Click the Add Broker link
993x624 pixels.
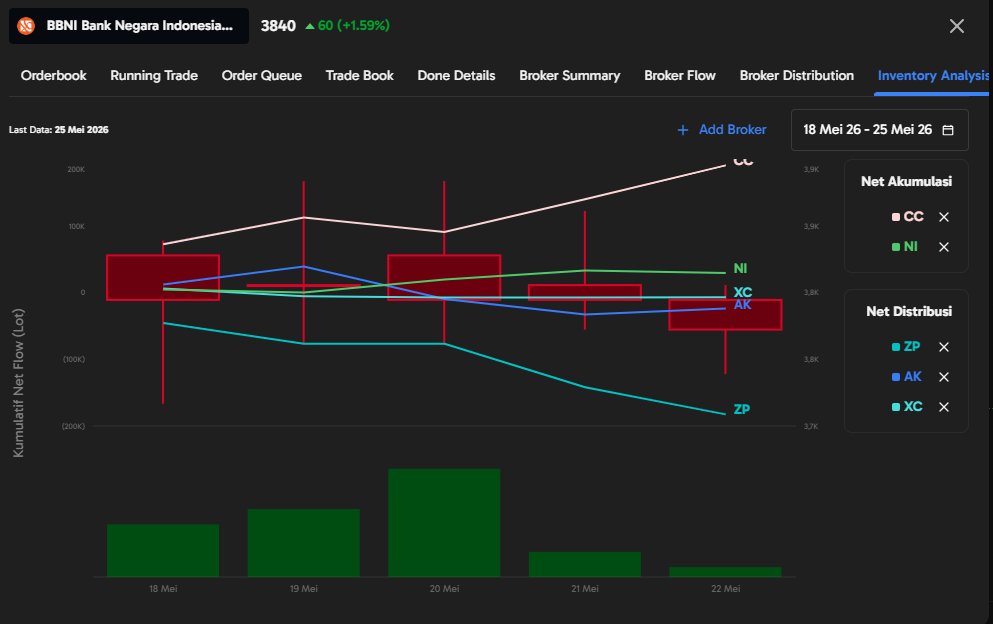732,129
